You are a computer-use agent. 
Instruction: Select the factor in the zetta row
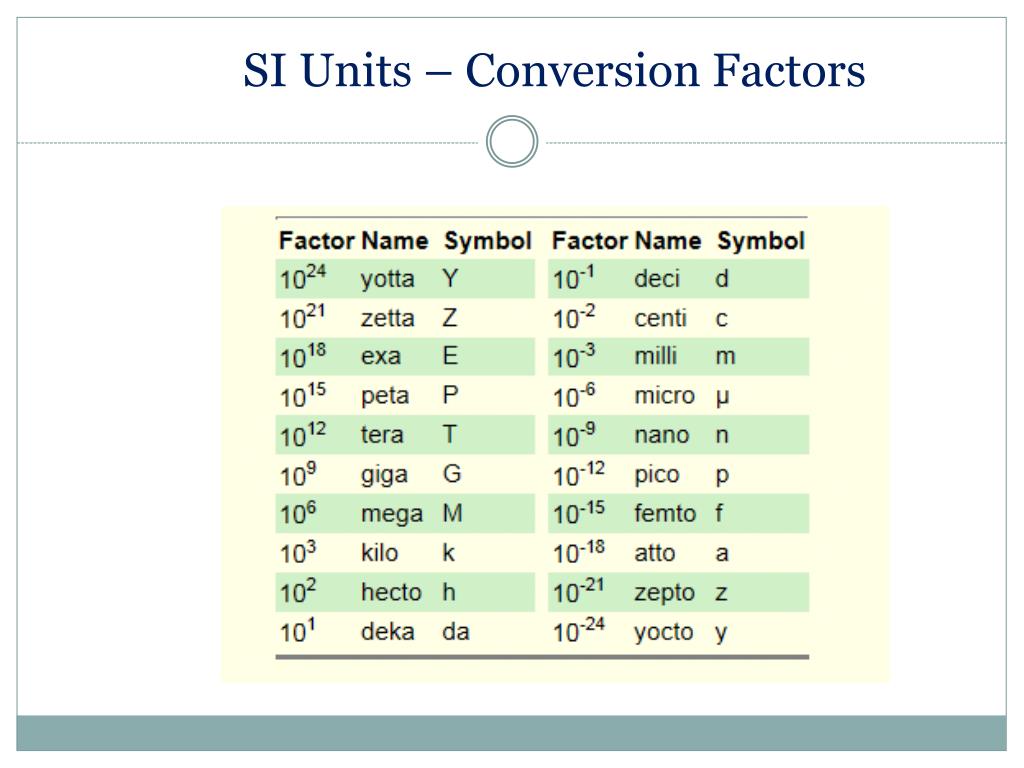tap(302, 316)
